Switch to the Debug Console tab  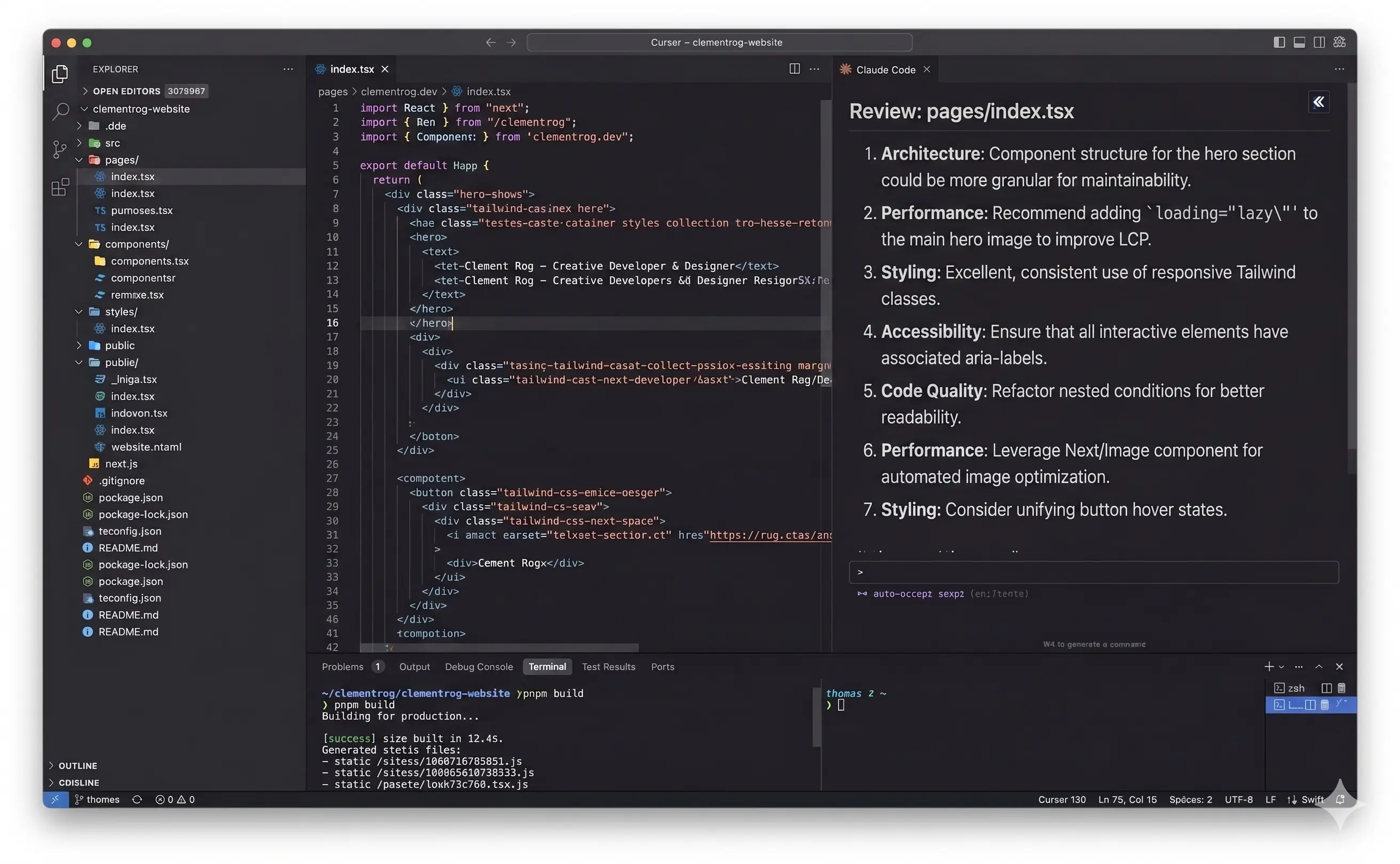pyautogui.click(x=479, y=667)
